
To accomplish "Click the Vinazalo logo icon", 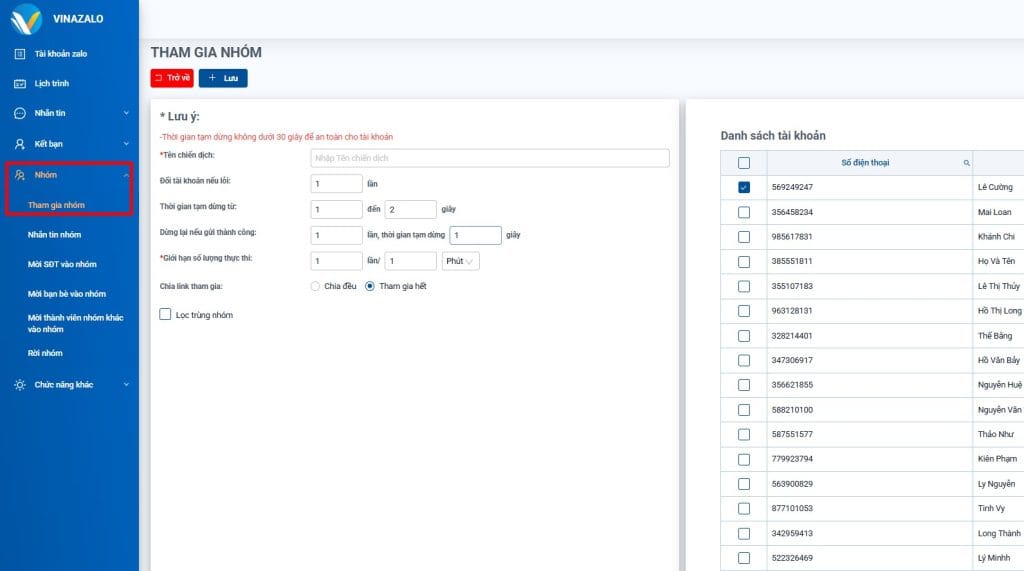I will click(26, 19).
